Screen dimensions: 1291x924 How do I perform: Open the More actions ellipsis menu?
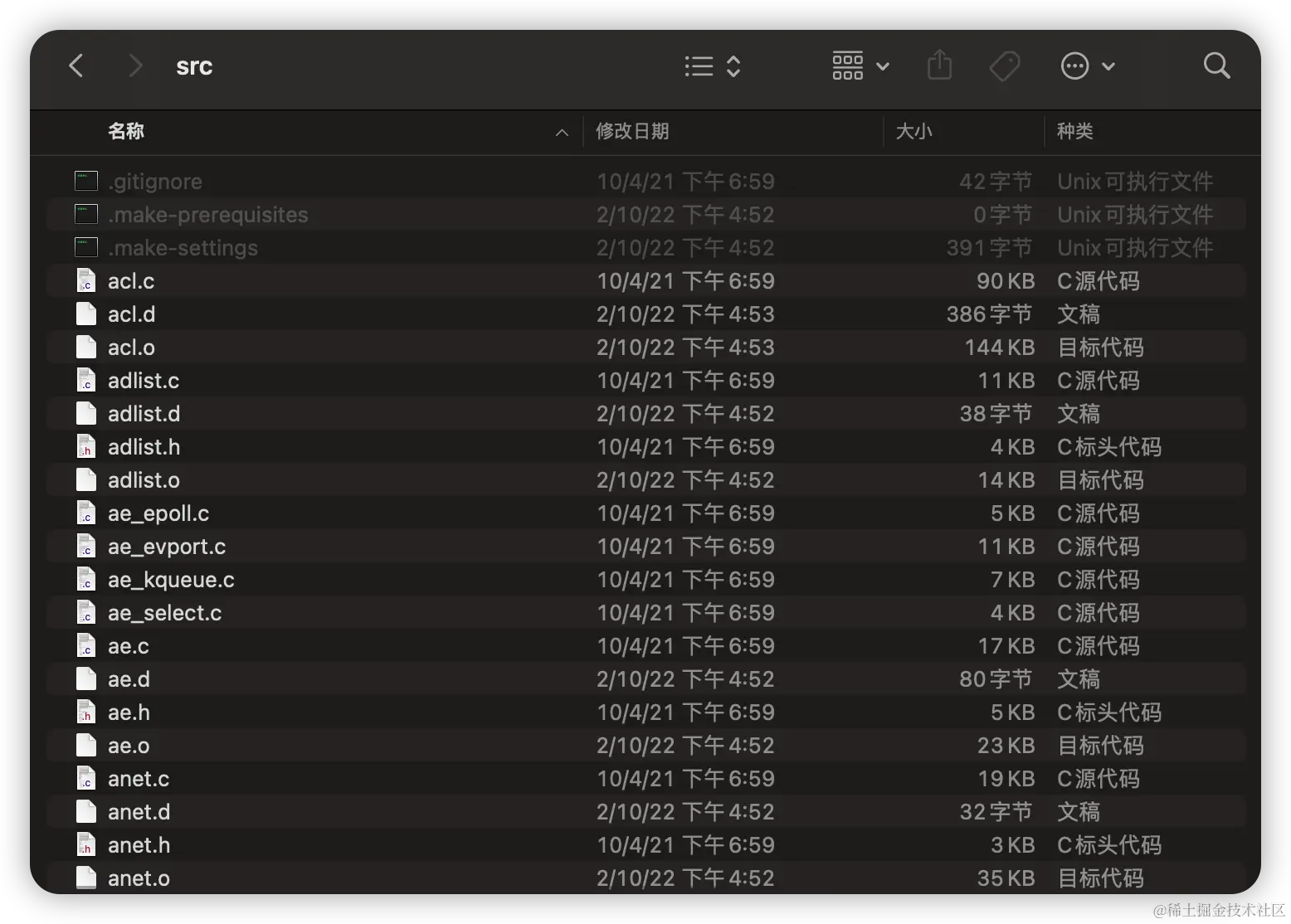click(x=1088, y=66)
